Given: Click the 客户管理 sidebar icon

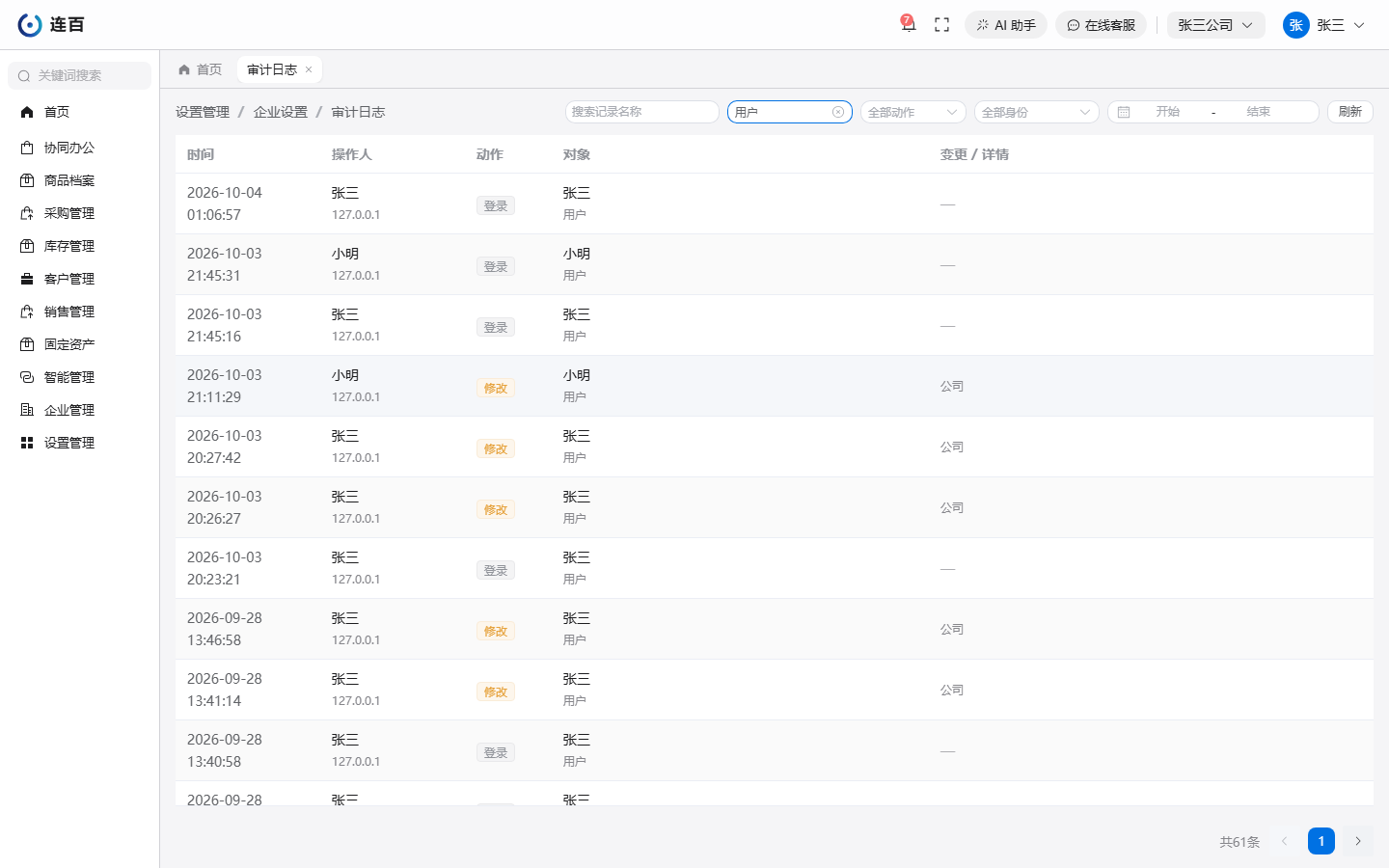Looking at the screenshot, I should [x=27, y=279].
